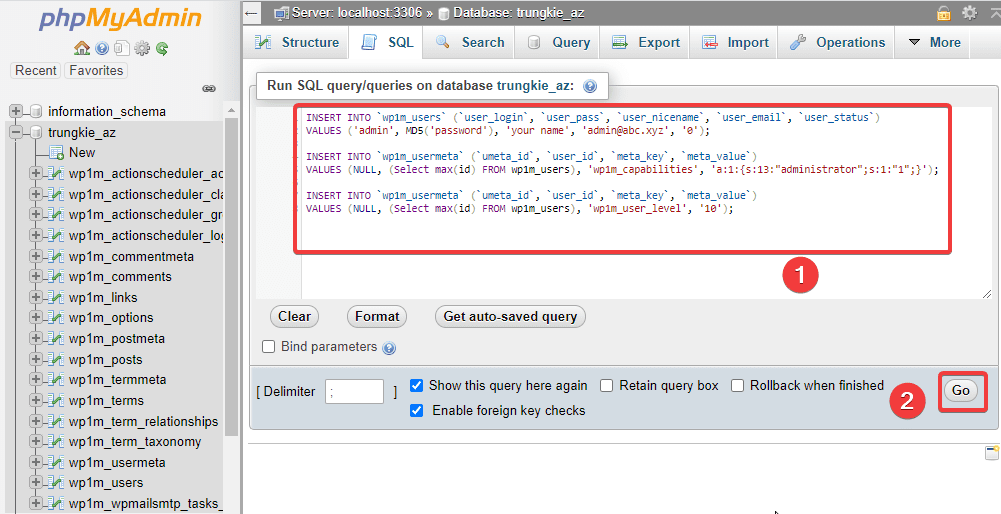This screenshot has height=514, width=1001.
Task: Collapse navigation panel with left arrow button
Action: (x=252, y=13)
